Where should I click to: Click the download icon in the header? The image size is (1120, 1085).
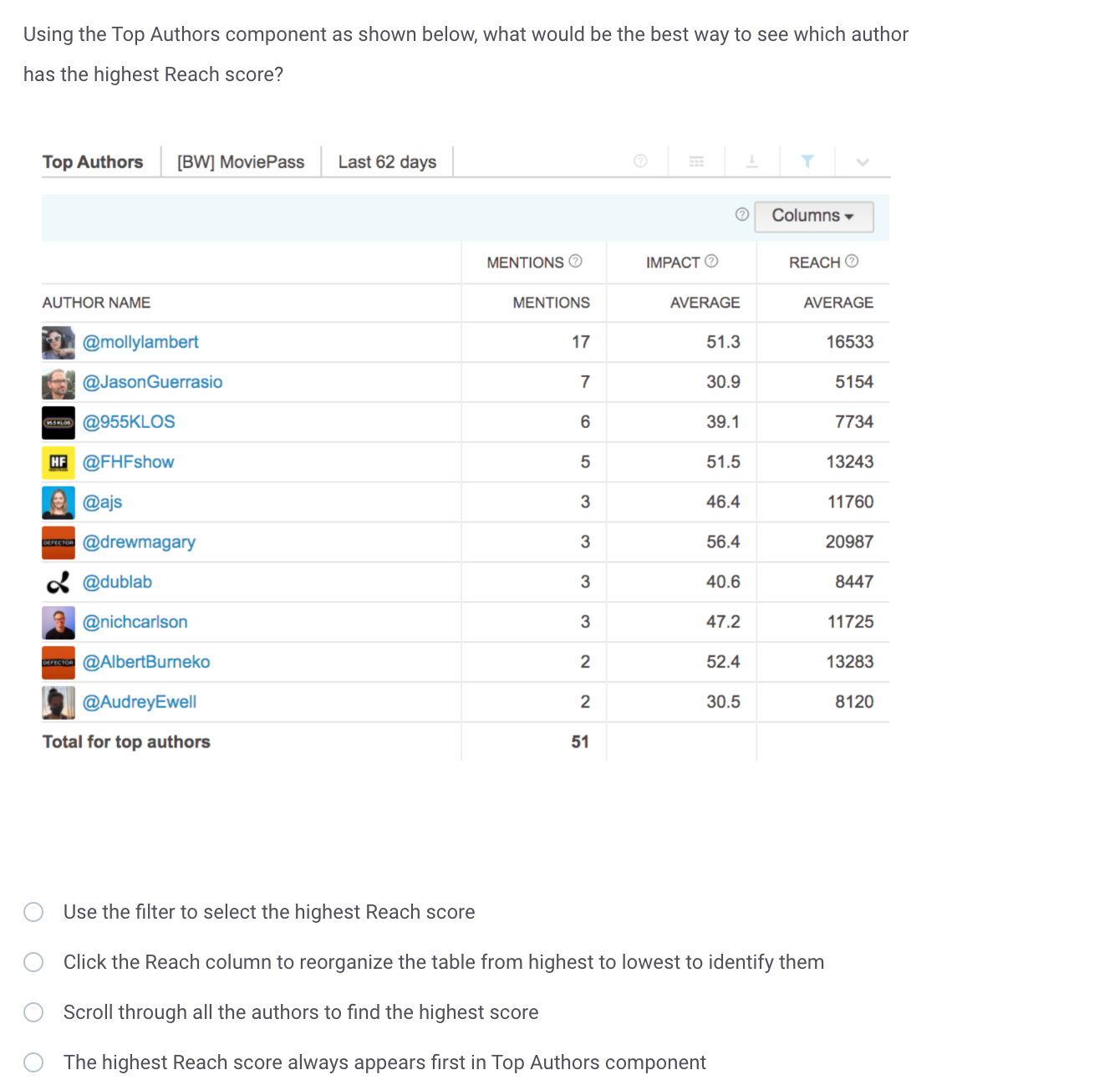coord(751,161)
